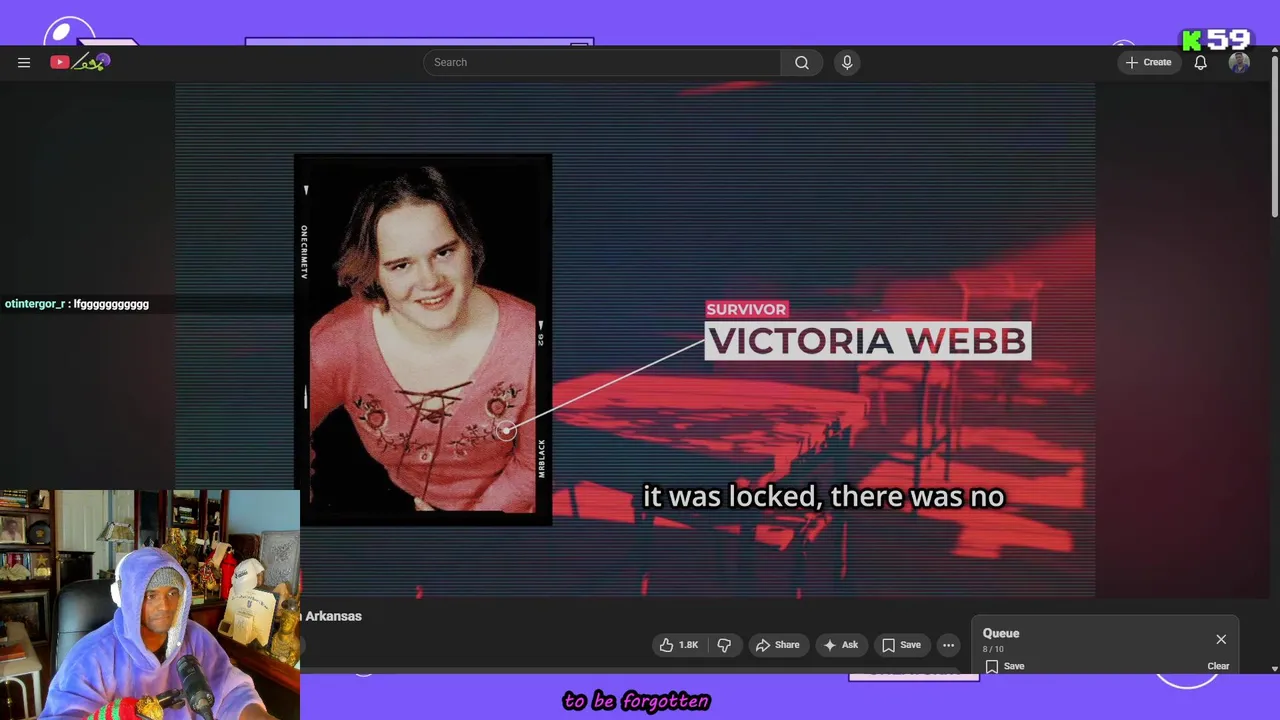The width and height of the screenshot is (1280, 720).
Task: Open more actions three-dot menu
Action: click(x=949, y=645)
